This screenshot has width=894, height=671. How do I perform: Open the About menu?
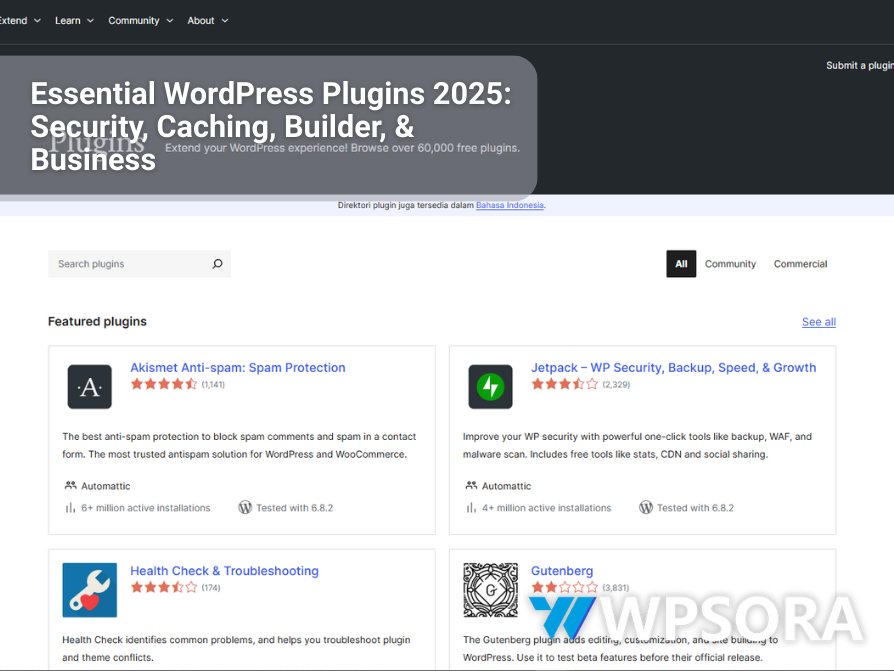click(201, 21)
